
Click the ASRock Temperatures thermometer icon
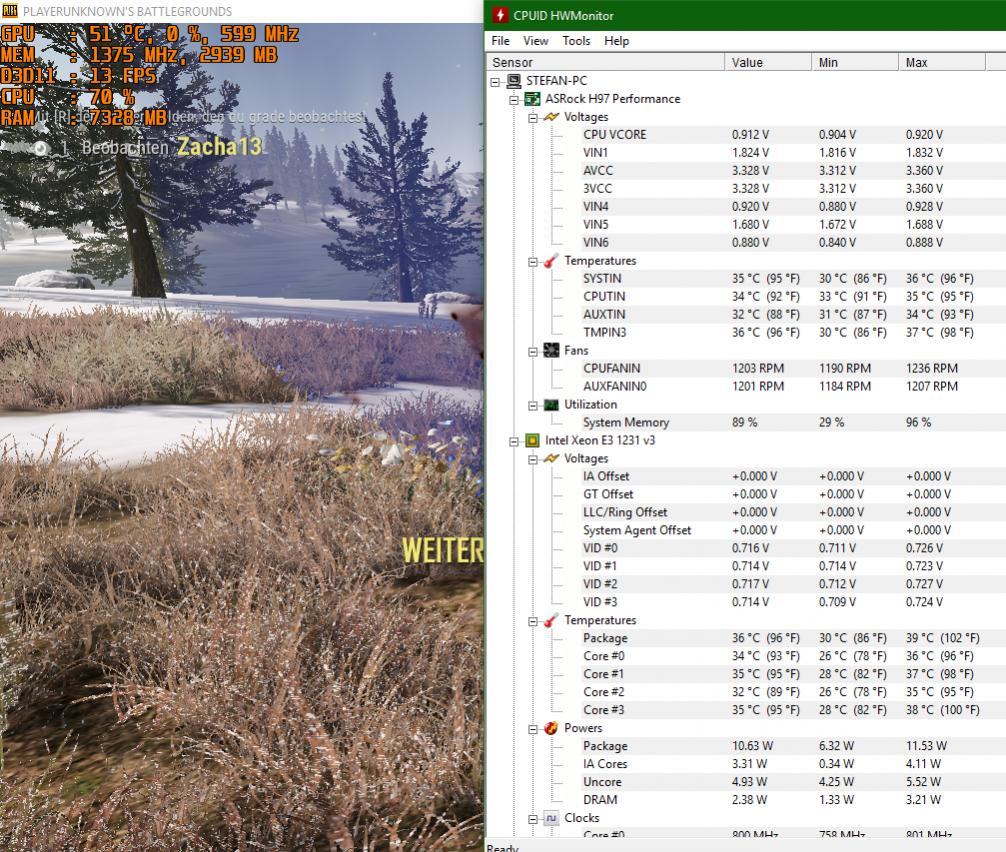pos(551,260)
